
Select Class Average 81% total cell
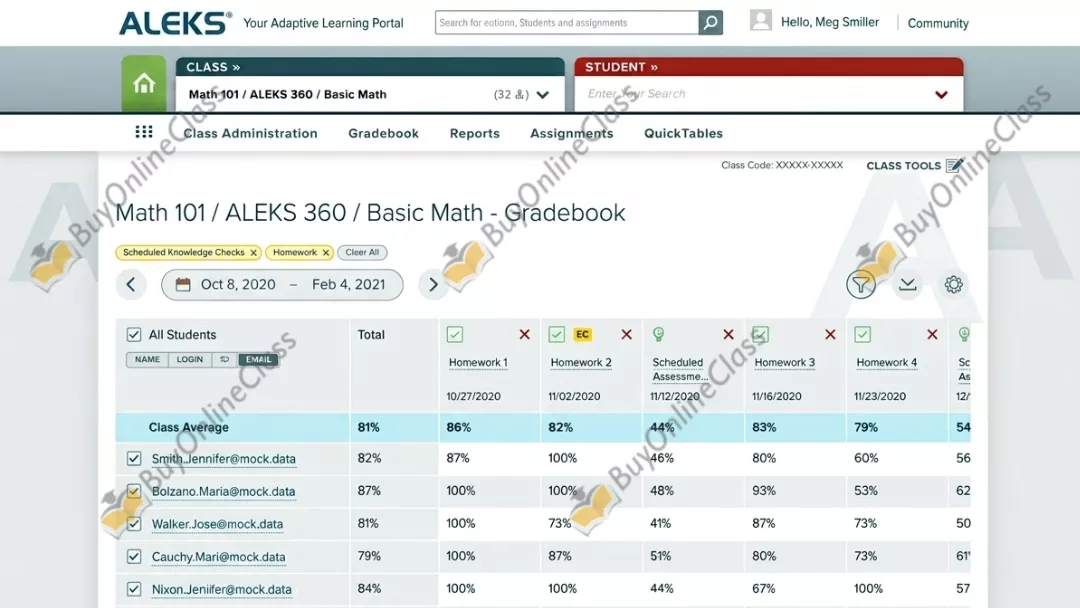pyautogui.click(x=368, y=428)
